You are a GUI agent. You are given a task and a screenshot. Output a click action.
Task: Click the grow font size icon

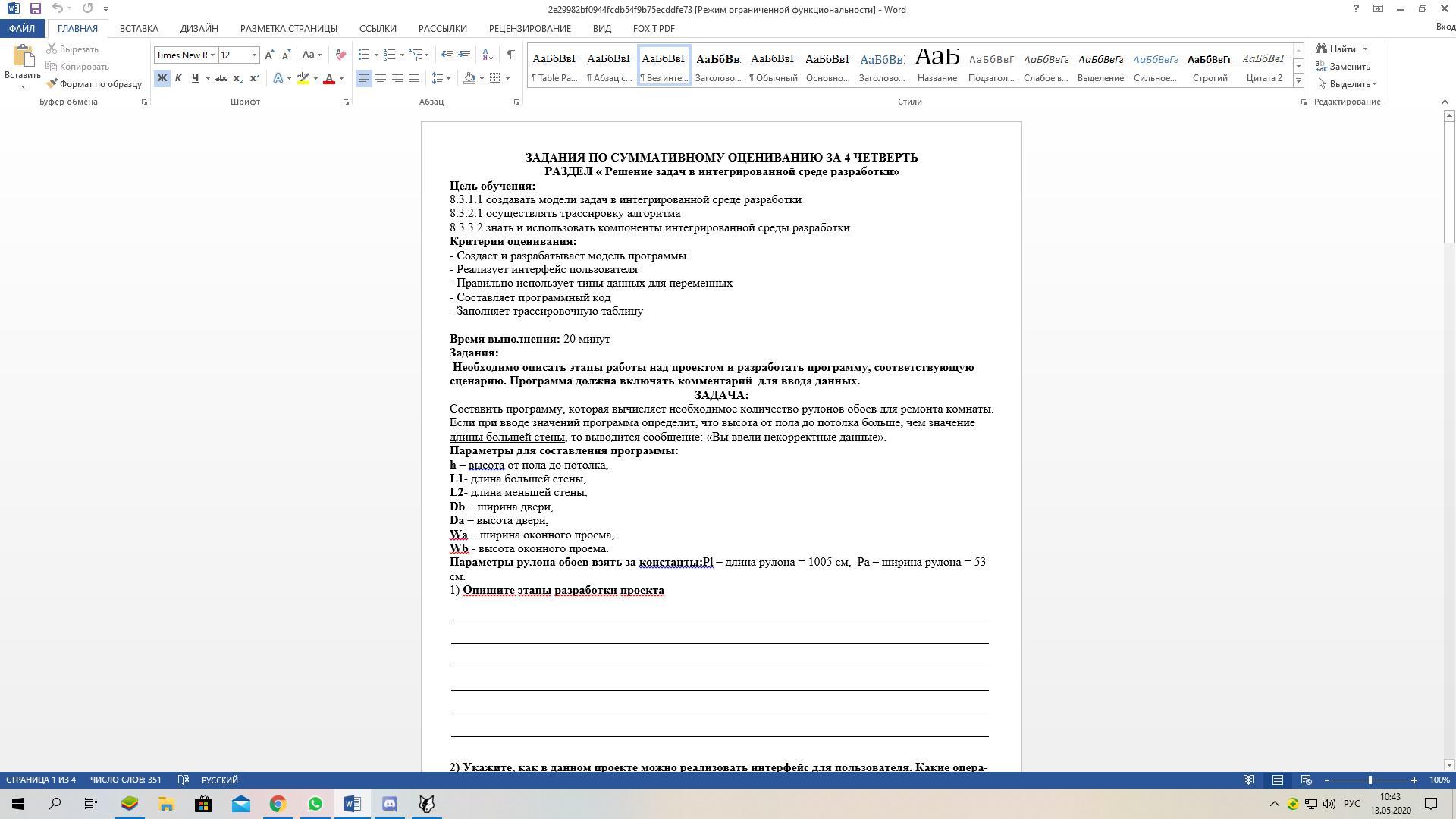(269, 55)
